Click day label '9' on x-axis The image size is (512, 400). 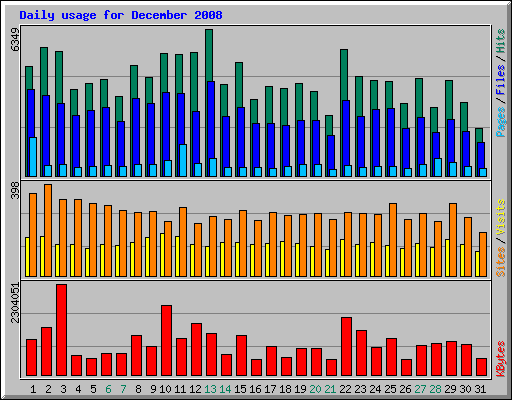pyautogui.click(x=153, y=389)
